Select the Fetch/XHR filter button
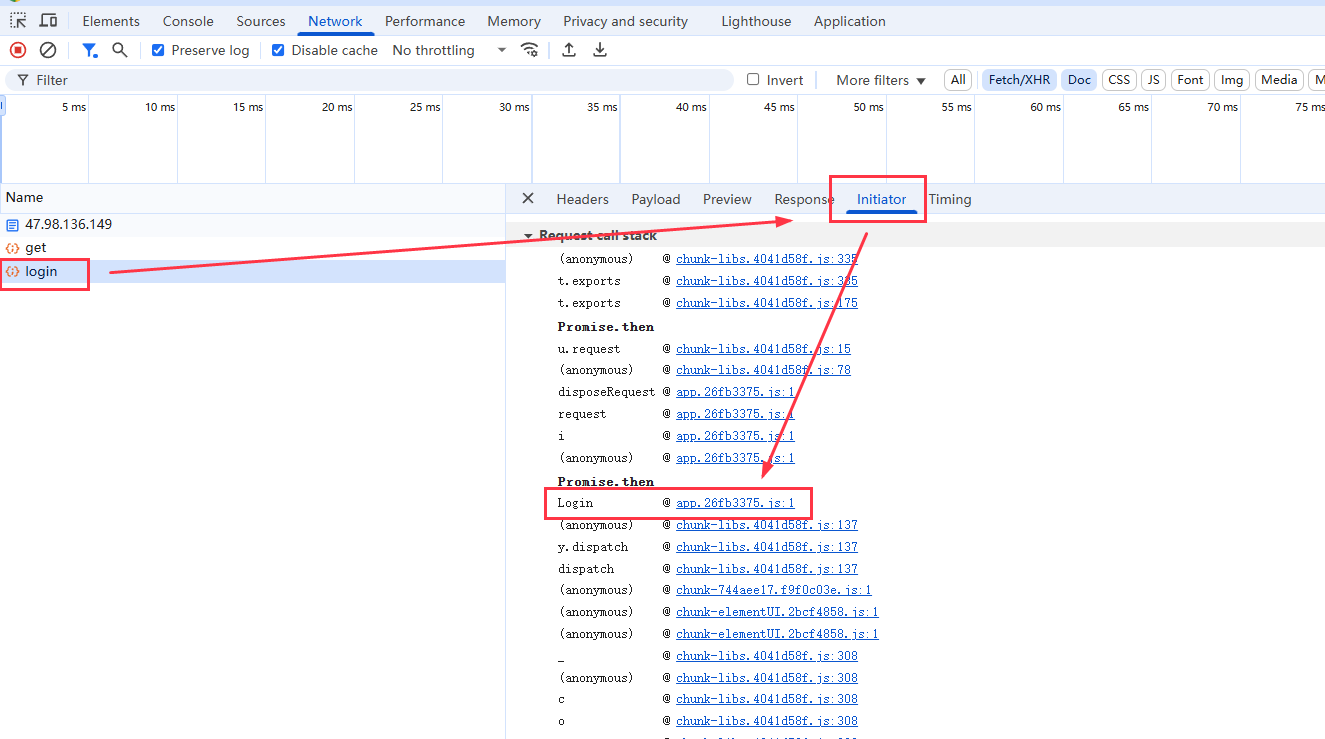 click(1019, 80)
